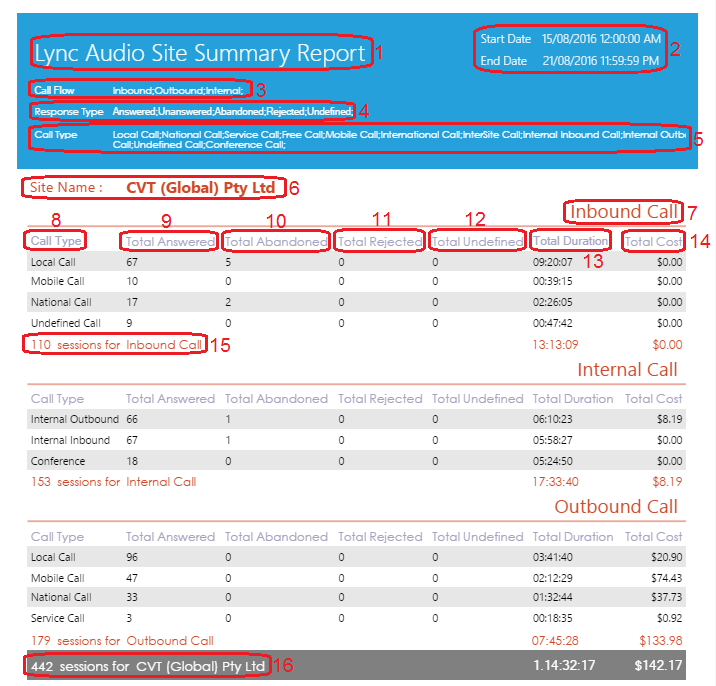Click cost $8.19 in Internal Outbound row
The image size is (716, 686).
[669, 419]
